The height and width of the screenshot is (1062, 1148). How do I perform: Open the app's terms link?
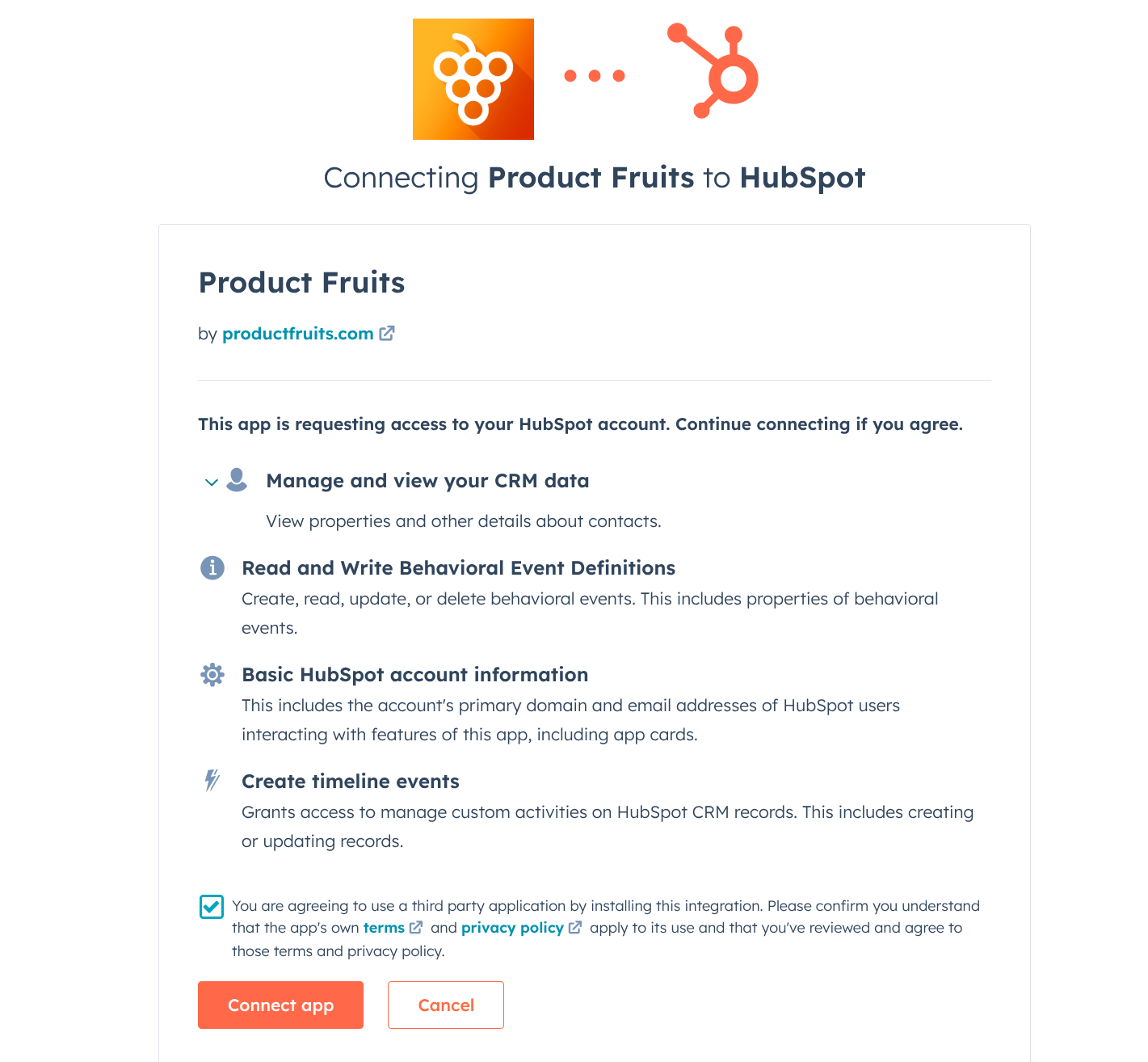point(384,928)
